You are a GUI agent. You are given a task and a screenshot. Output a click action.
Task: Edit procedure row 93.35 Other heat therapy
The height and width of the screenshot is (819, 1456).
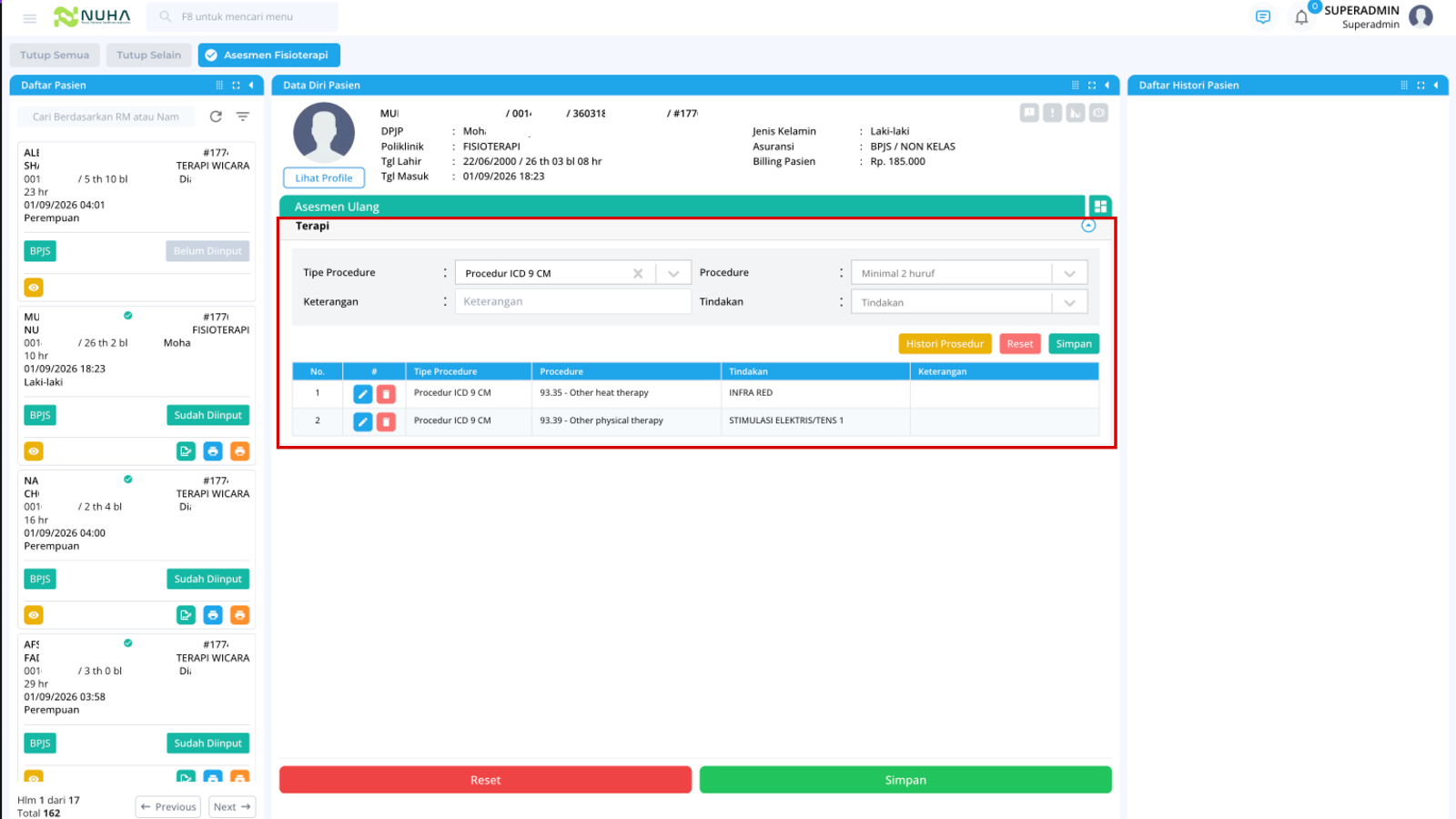click(362, 394)
